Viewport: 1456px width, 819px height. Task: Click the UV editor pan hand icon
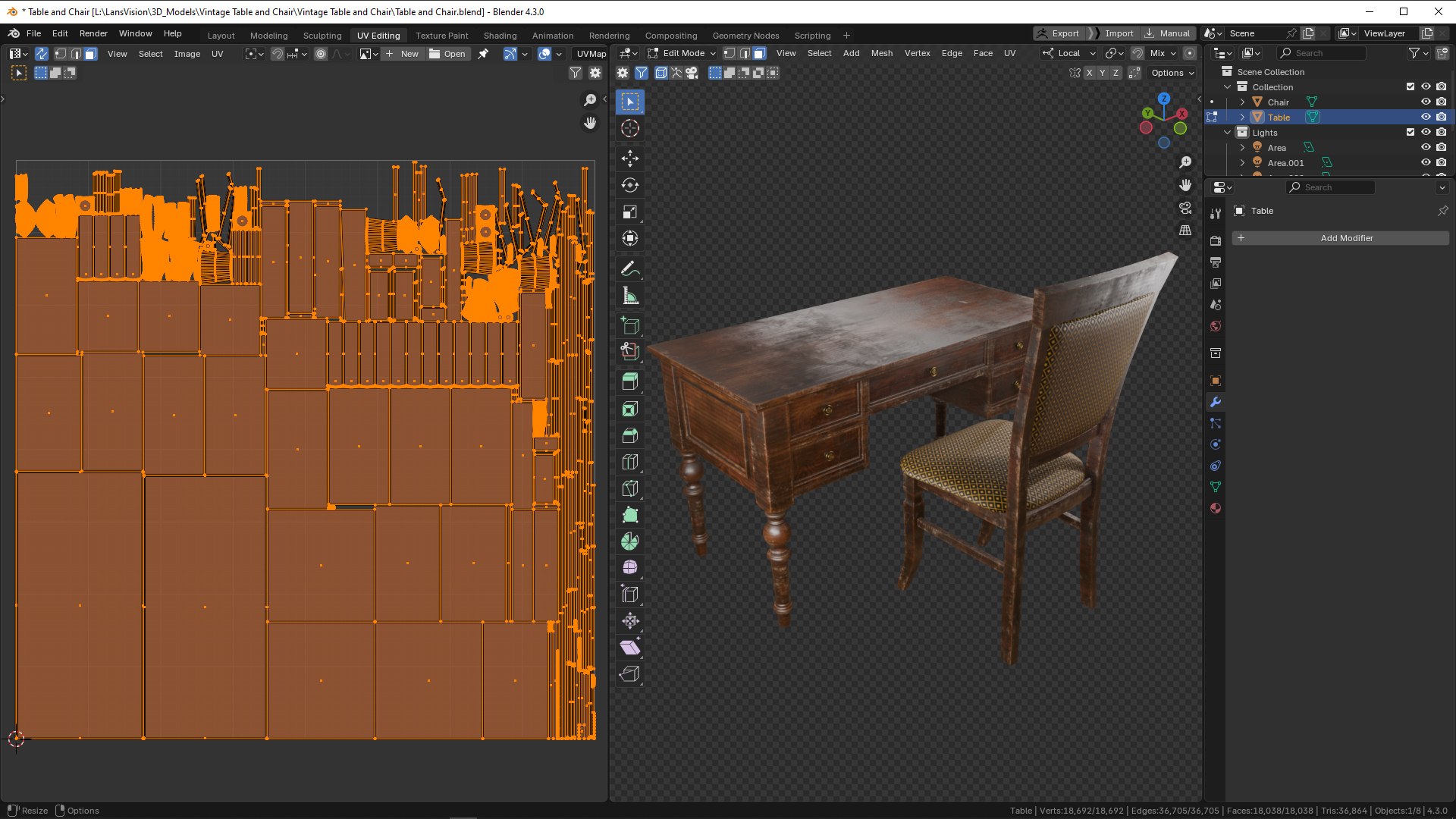(x=590, y=123)
